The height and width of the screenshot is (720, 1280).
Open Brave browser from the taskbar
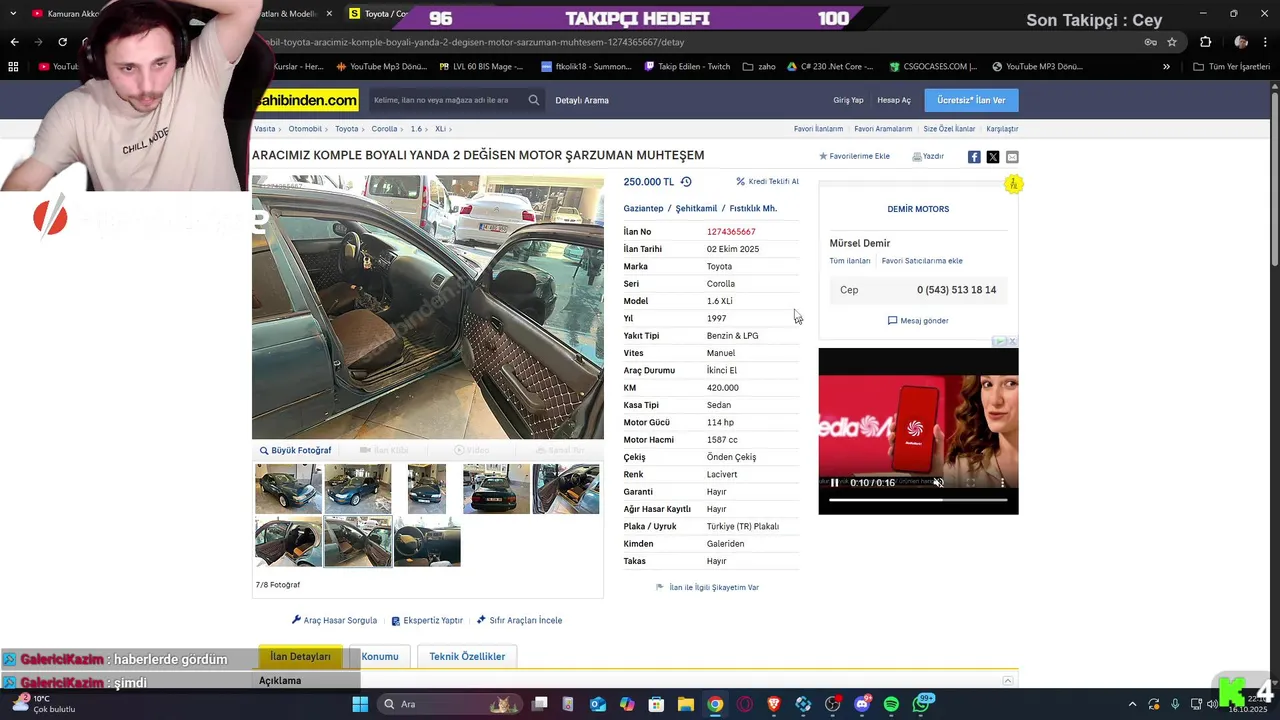pos(774,704)
